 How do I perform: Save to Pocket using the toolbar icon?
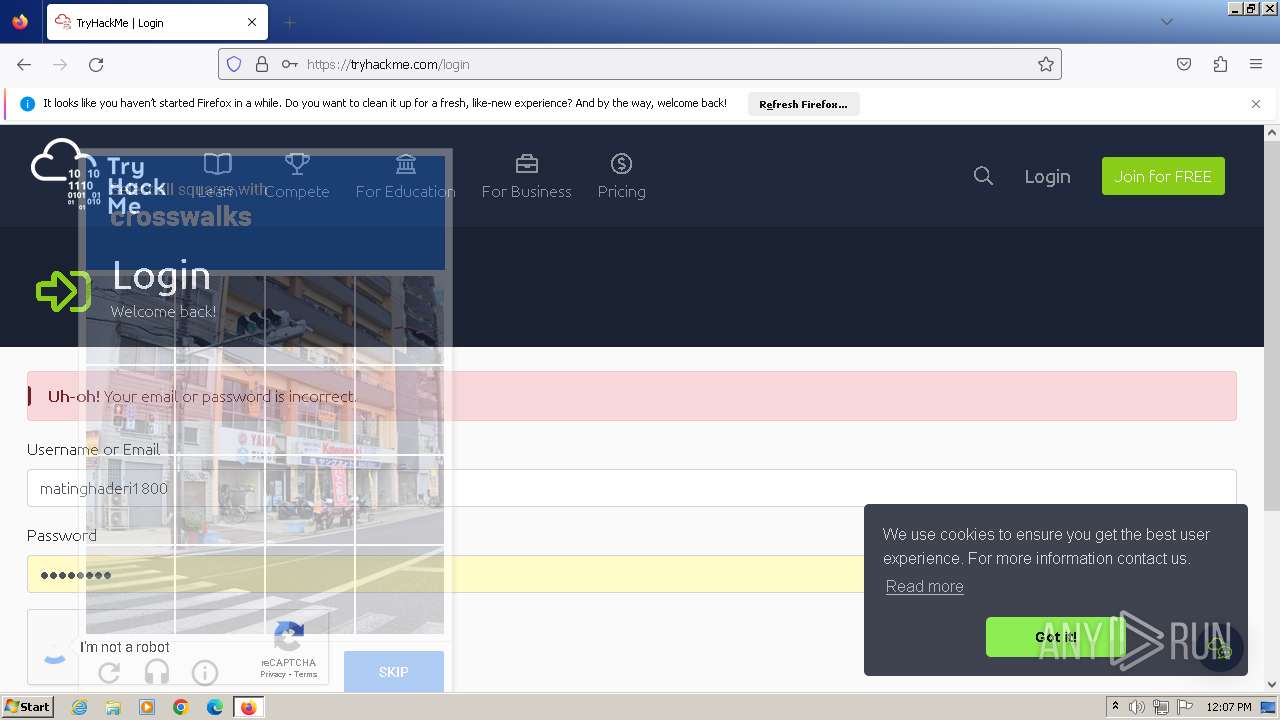tap(1184, 64)
